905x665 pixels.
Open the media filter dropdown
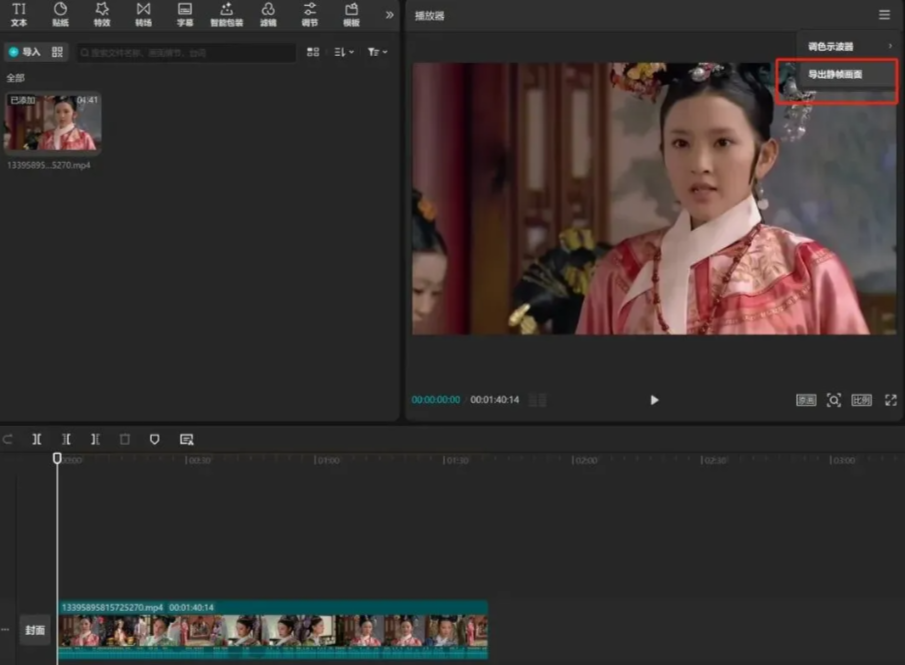click(x=377, y=52)
